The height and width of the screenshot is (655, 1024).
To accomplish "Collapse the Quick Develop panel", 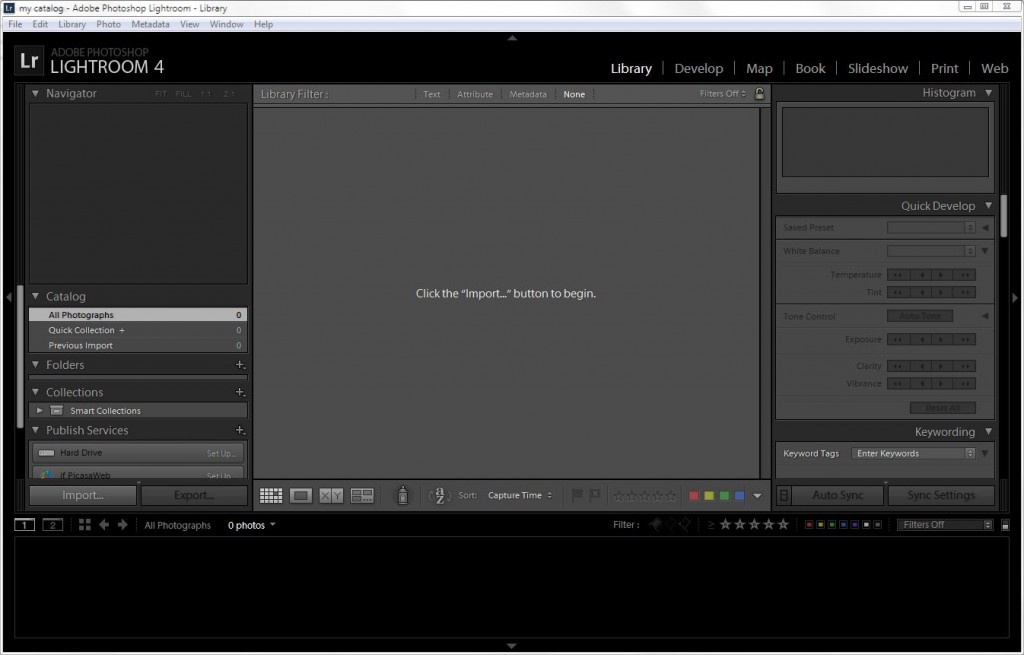I will point(988,205).
